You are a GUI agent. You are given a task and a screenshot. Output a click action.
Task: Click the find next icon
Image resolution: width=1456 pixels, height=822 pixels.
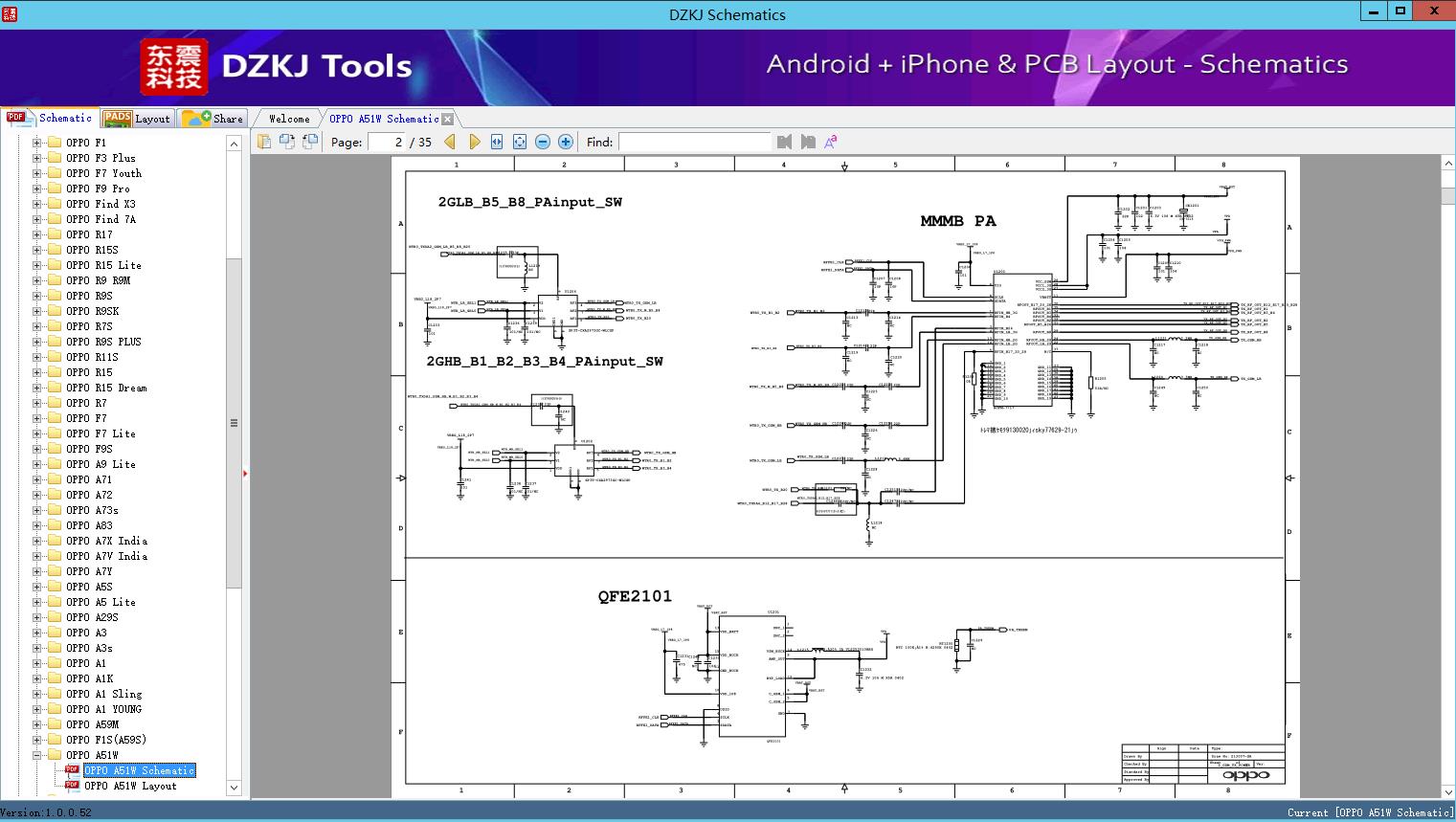808,142
